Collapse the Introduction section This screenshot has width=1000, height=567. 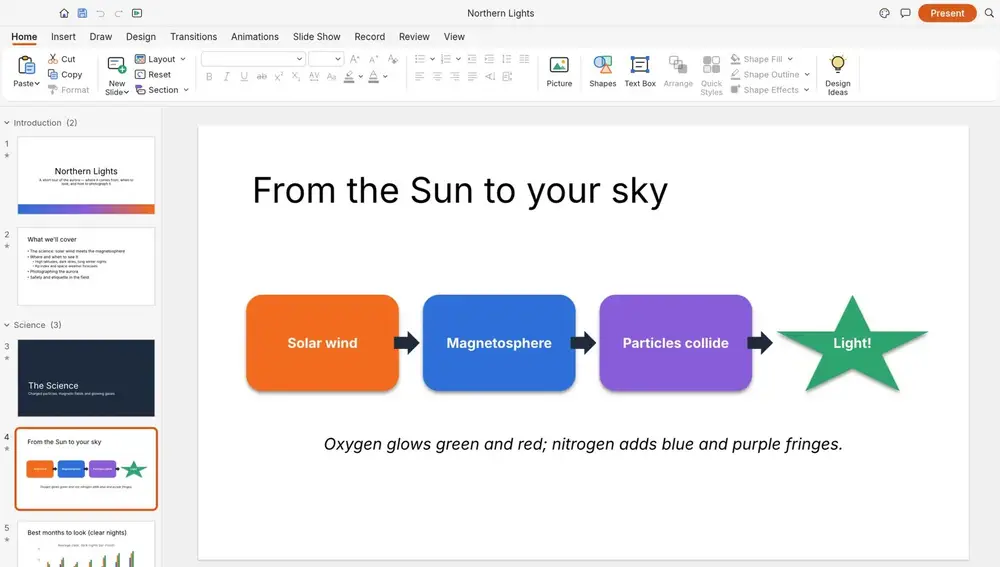[x=7, y=122]
